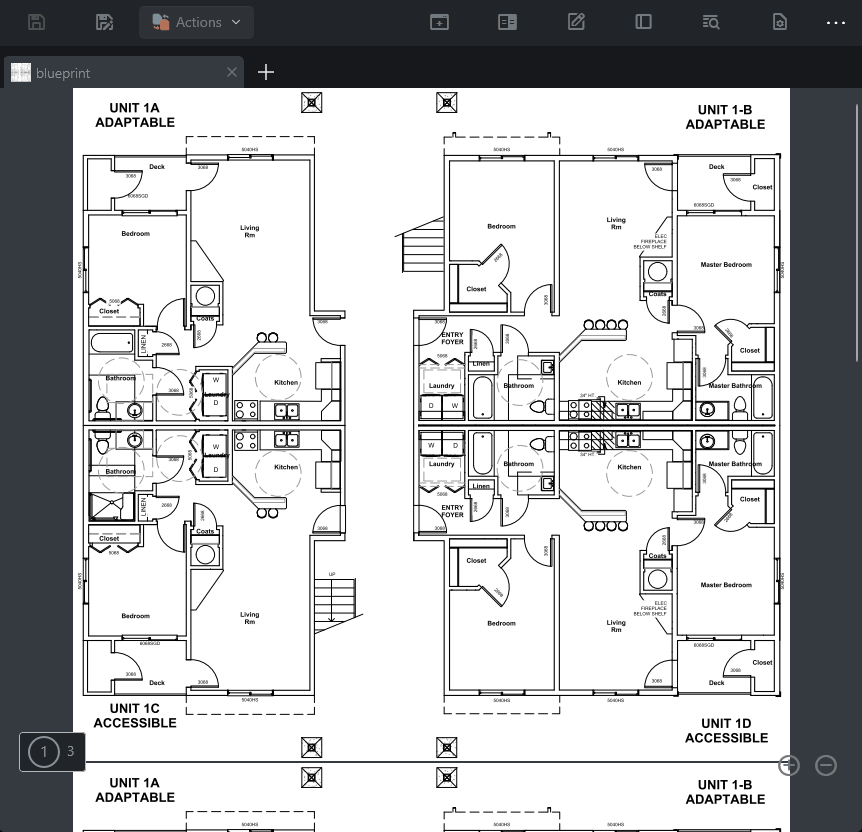
Task: Click the blueprint tab thumbnail icon
Action: tap(20, 72)
